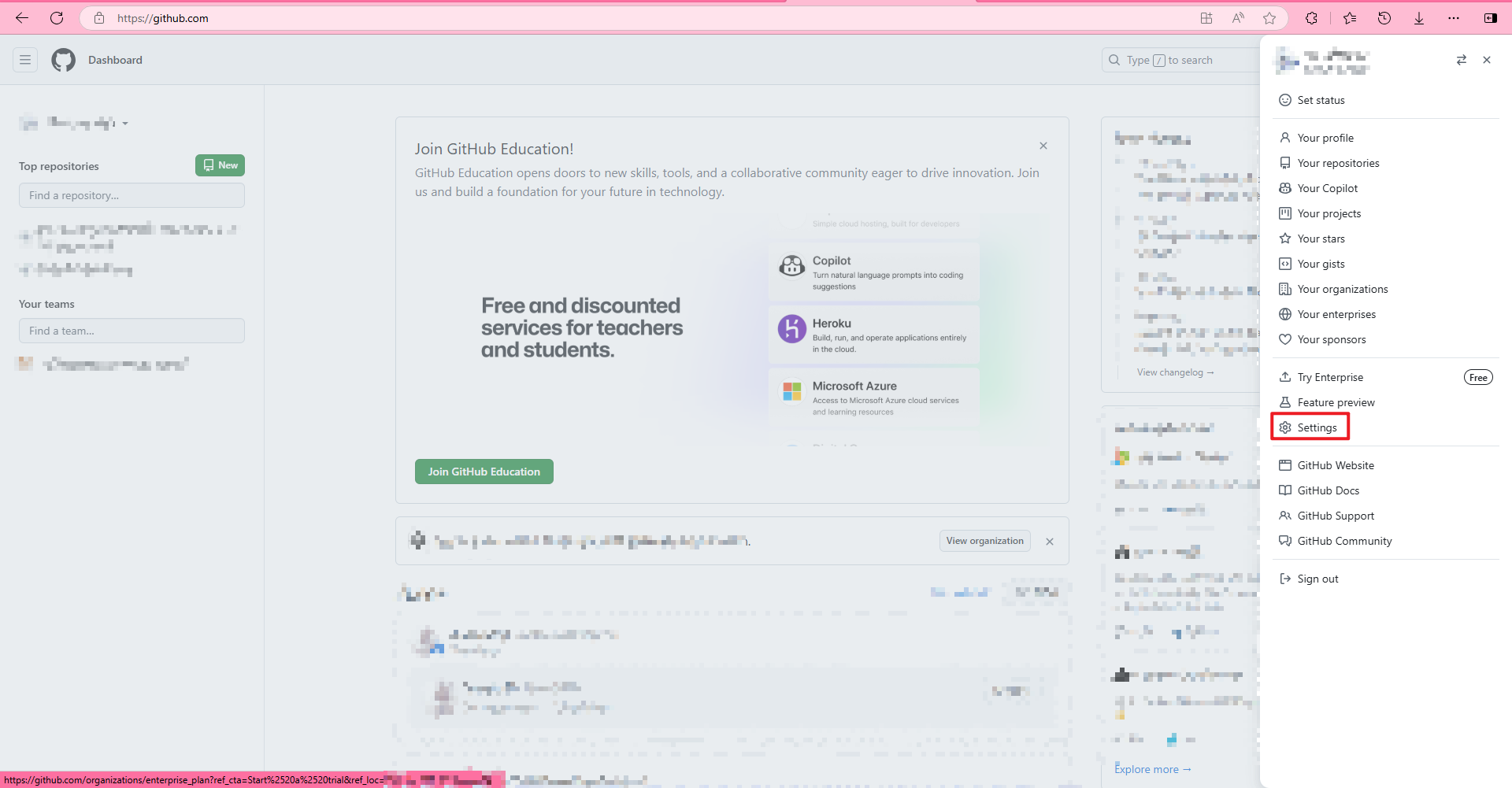
Task: Create a new repository with New button
Action: click(x=220, y=165)
